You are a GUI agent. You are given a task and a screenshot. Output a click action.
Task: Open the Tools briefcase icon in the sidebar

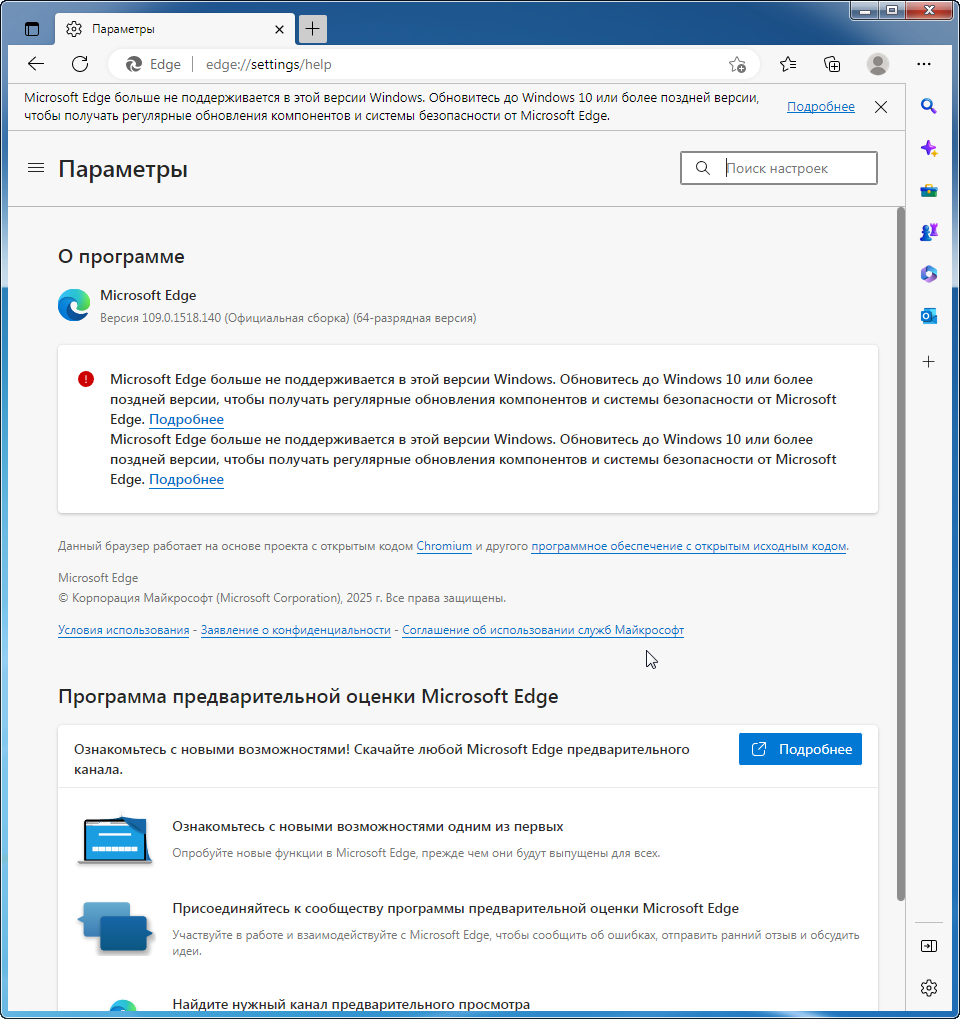[928, 190]
